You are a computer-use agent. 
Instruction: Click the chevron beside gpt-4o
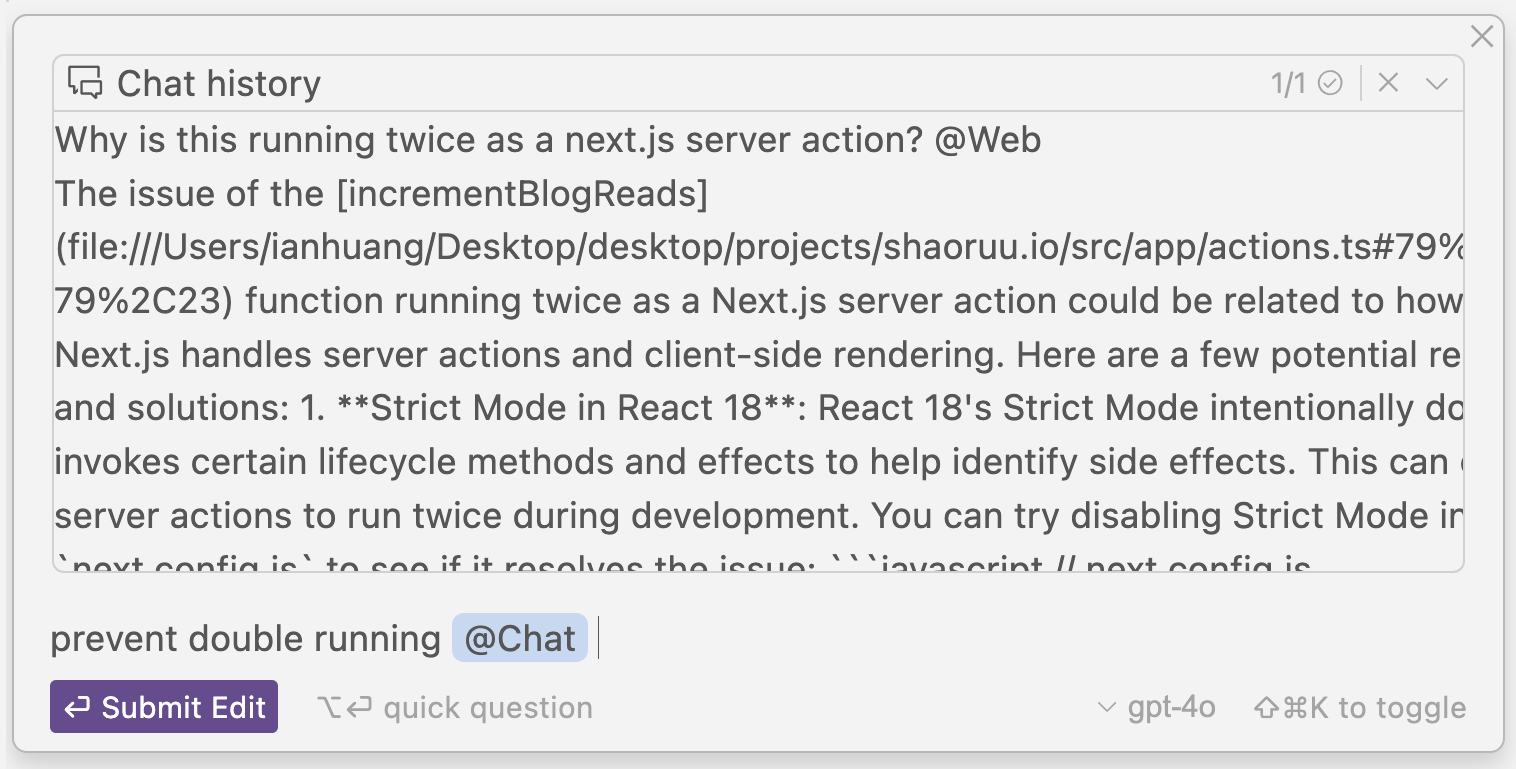1107,708
